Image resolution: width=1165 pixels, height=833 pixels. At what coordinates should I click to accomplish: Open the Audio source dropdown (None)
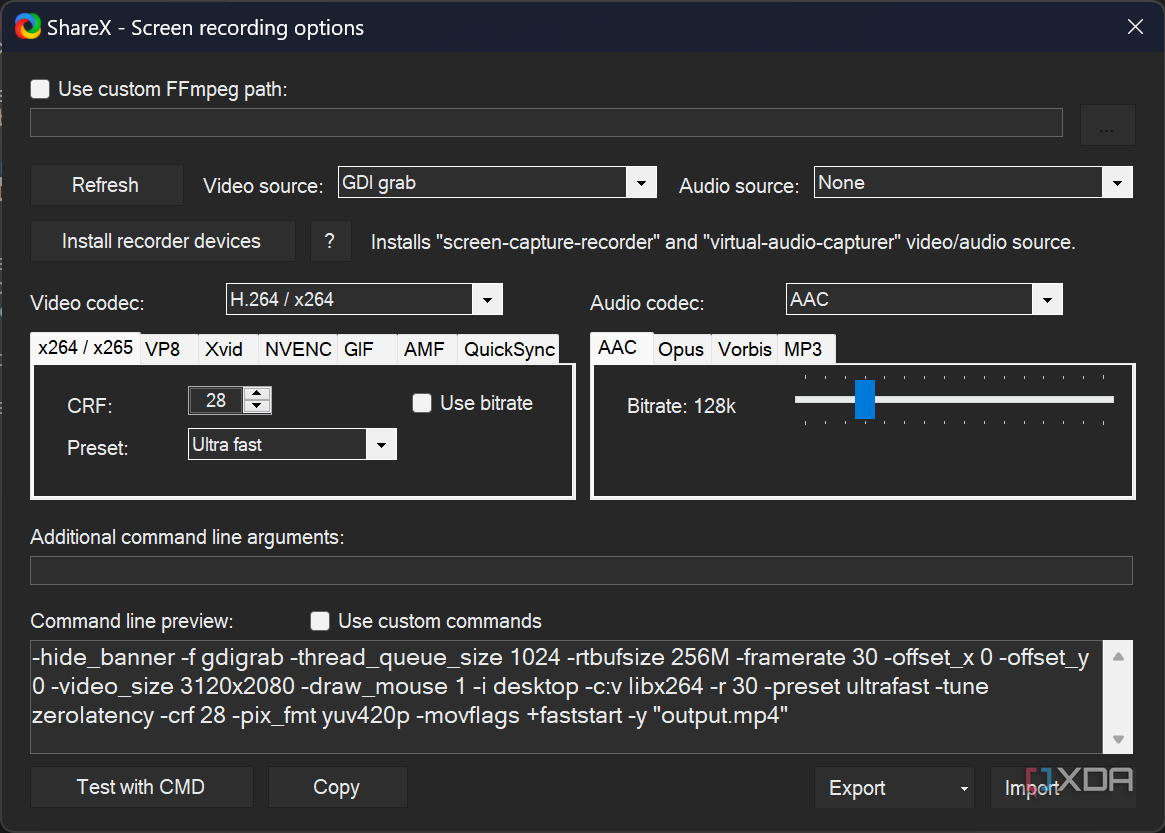click(973, 182)
